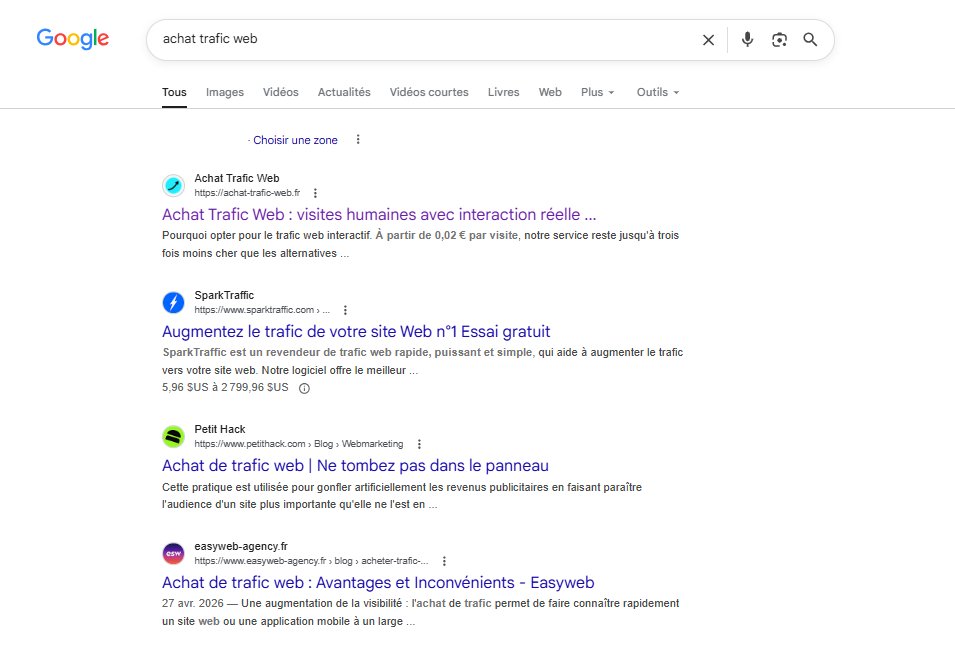Click the https://www.sparktraffic.com URL text
The width and height of the screenshot is (955, 645).
coord(262,310)
